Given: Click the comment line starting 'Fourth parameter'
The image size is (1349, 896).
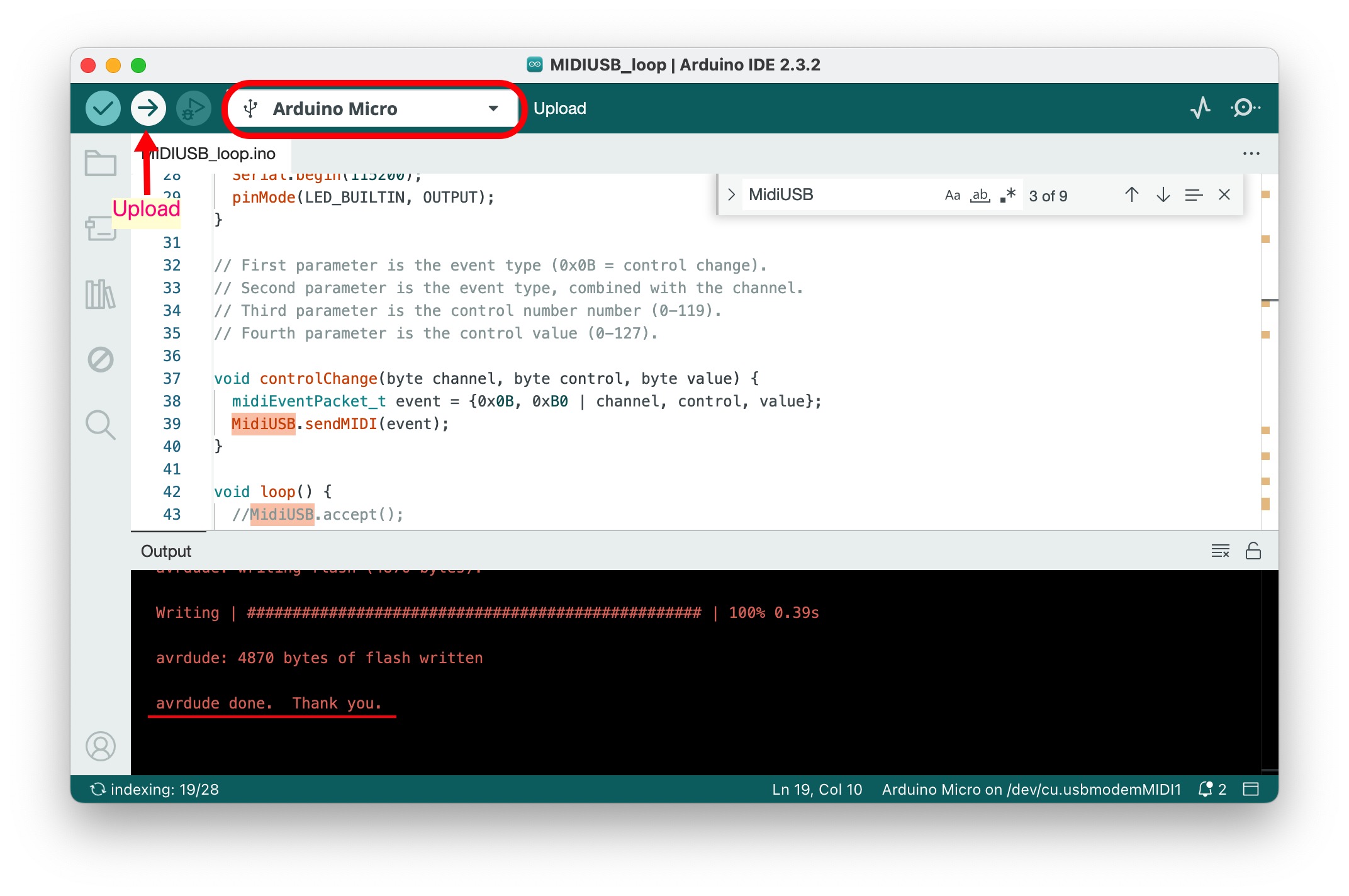Looking at the screenshot, I should pos(436,333).
